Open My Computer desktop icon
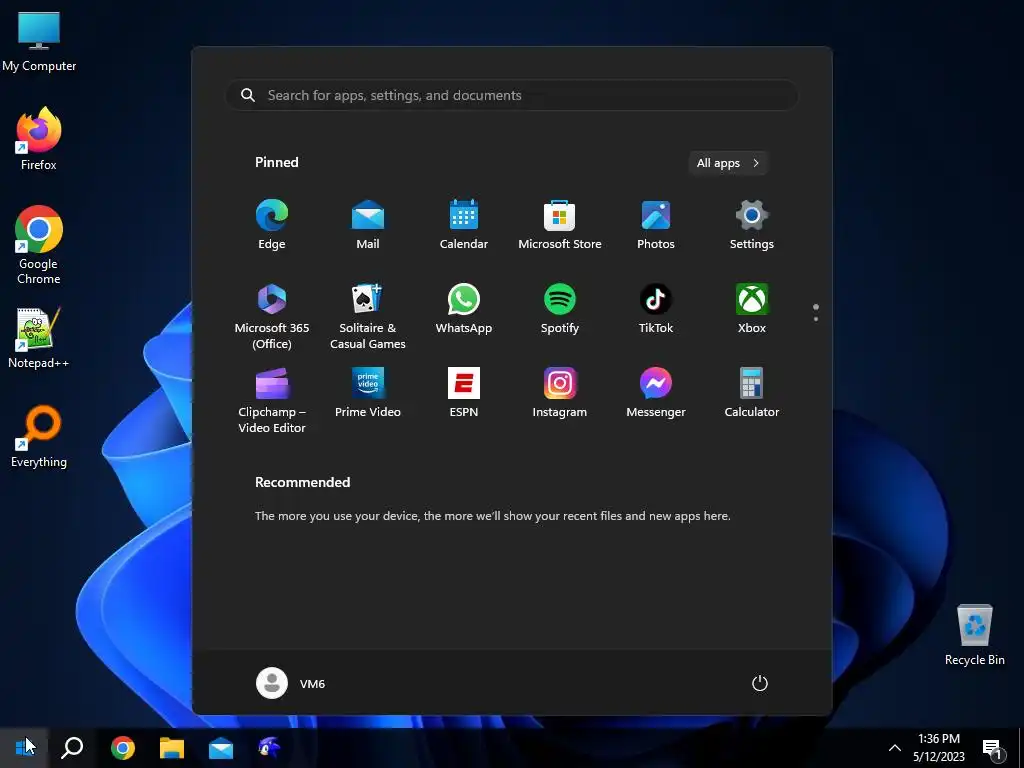1024x768 pixels. (39, 42)
